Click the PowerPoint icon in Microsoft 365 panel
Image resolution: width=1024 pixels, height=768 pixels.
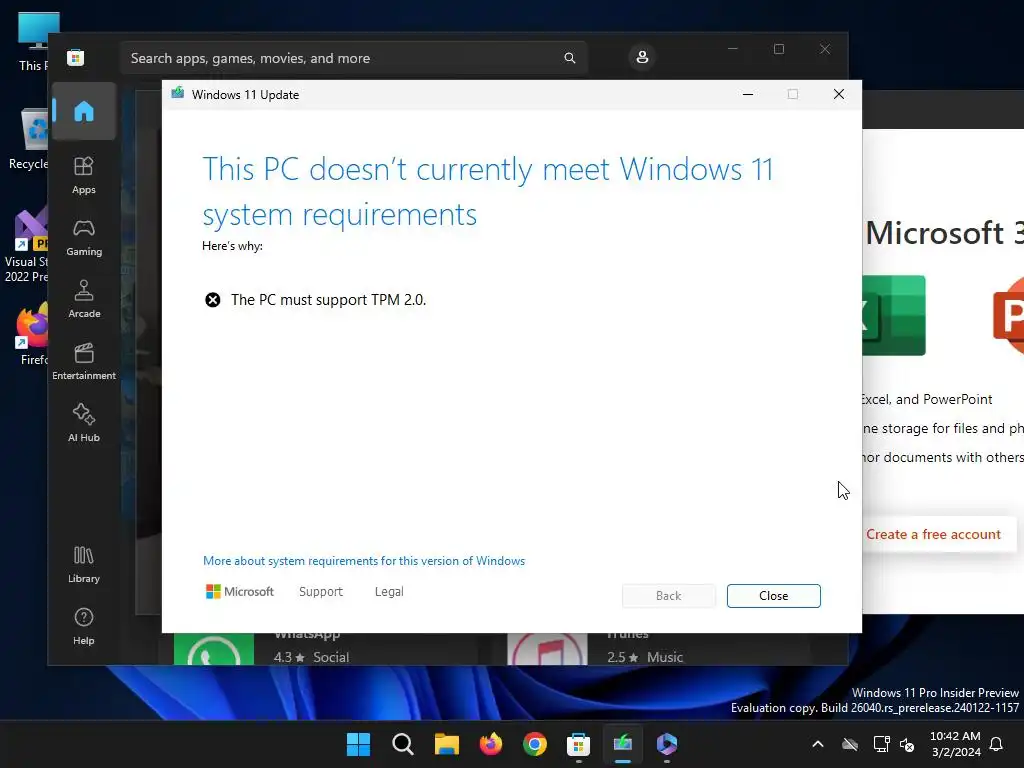click(1008, 316)
